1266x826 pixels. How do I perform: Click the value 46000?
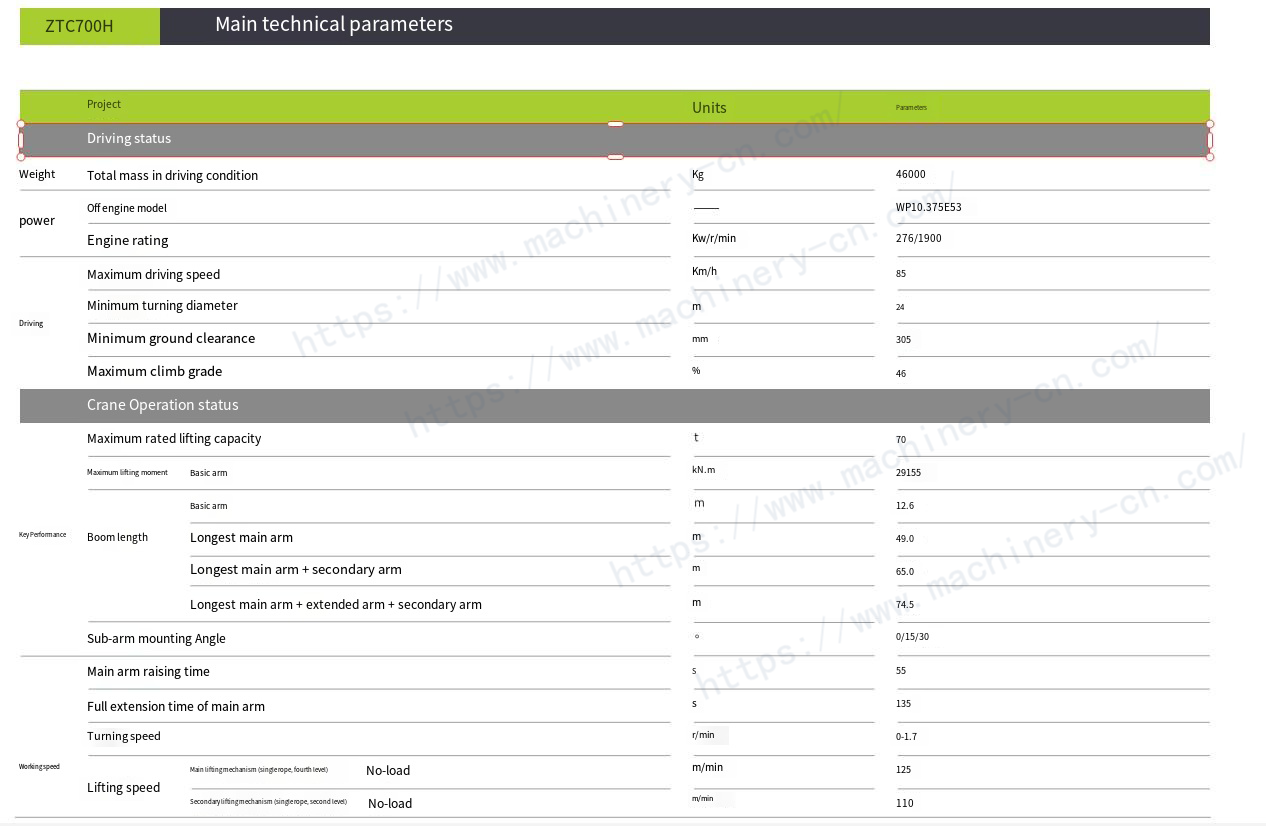pyautogui.click(x=911, y=174)
